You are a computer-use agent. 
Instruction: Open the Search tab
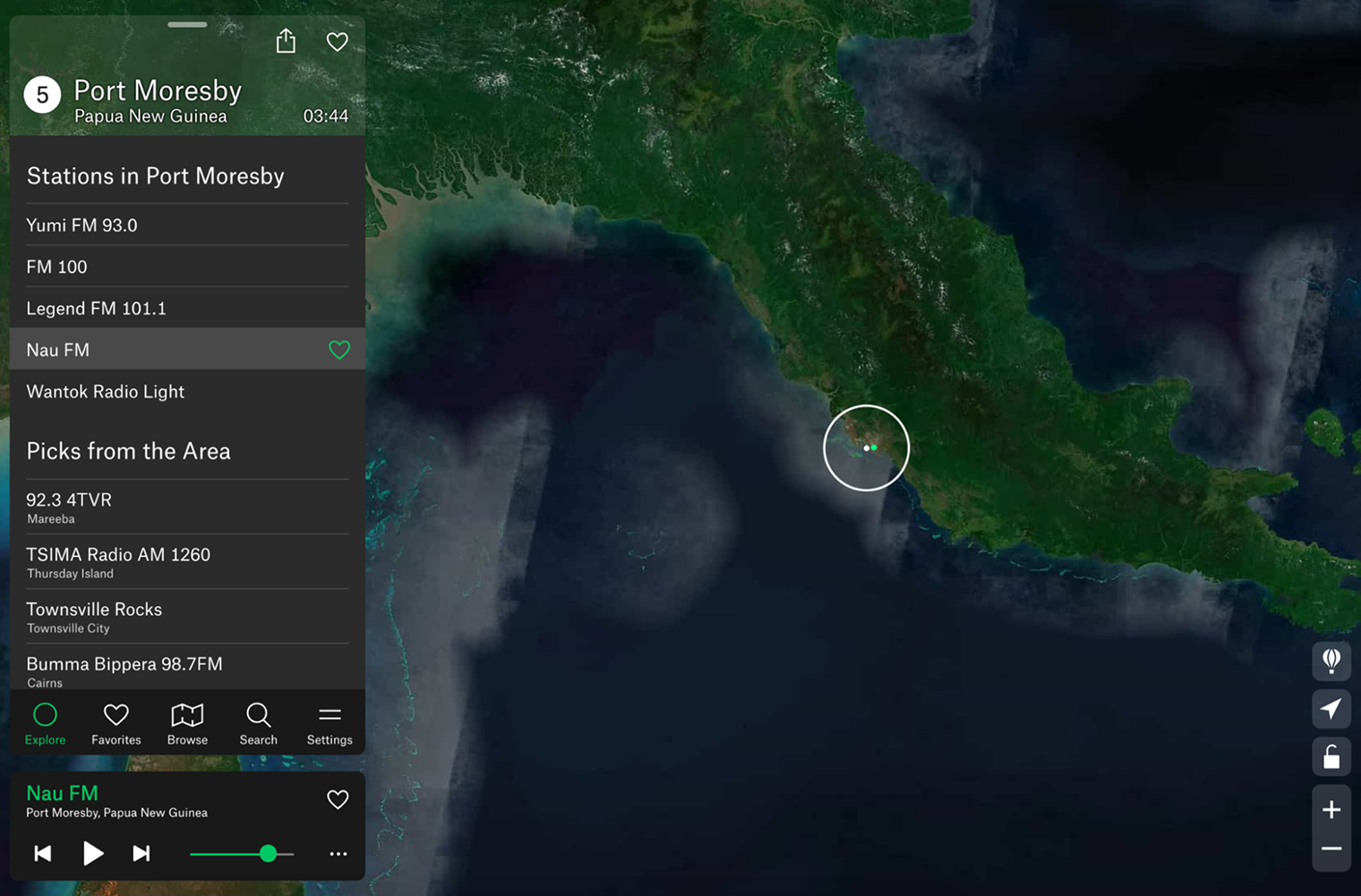coord(258,723)
